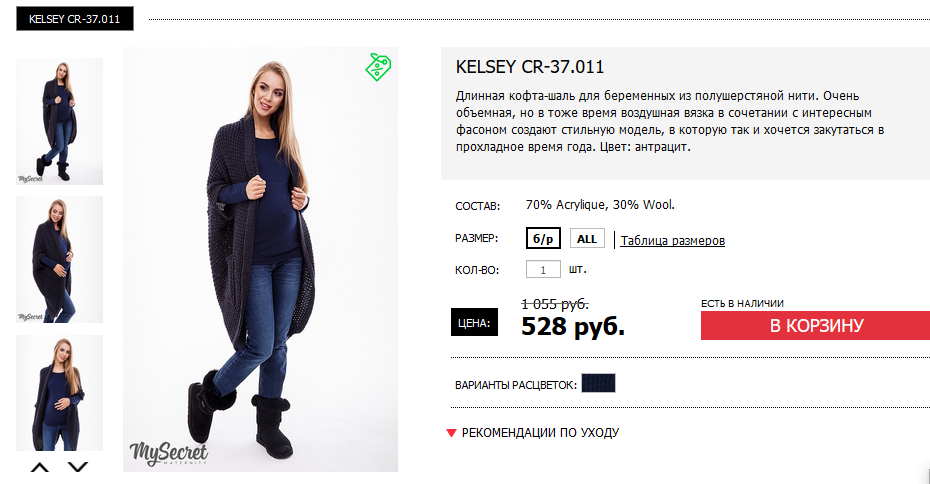Screen dimensions: 930x484
Task: Open first thumbnail of full-length pose
Action: pyautogui.click(x=59, y=121)
